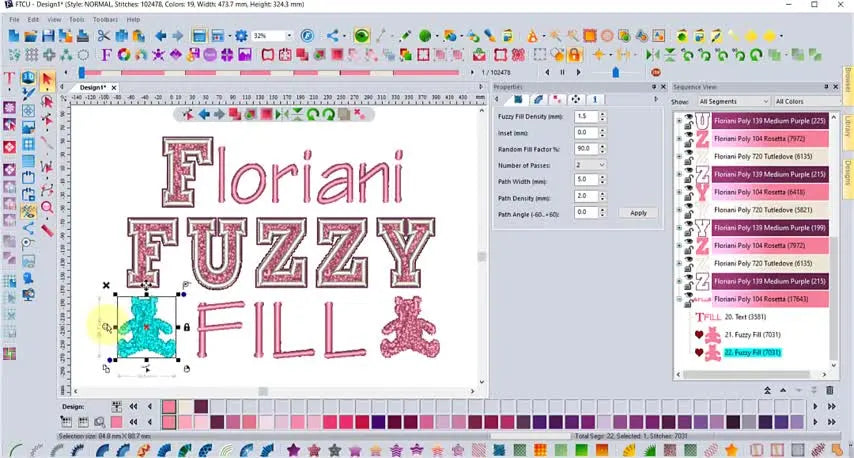Open the Library side tab

click(847, 131)
